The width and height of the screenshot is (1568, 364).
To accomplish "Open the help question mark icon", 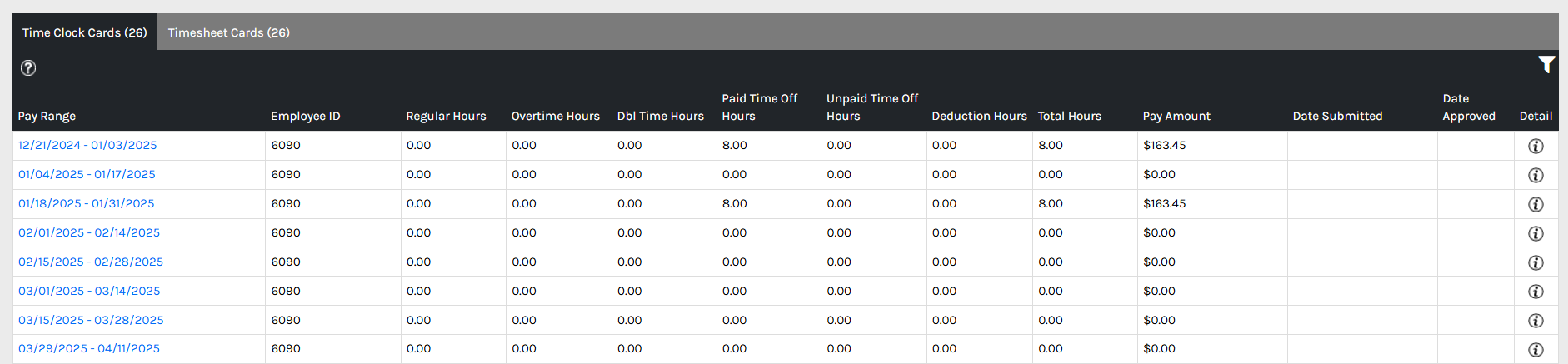I will tap(28, 68).
